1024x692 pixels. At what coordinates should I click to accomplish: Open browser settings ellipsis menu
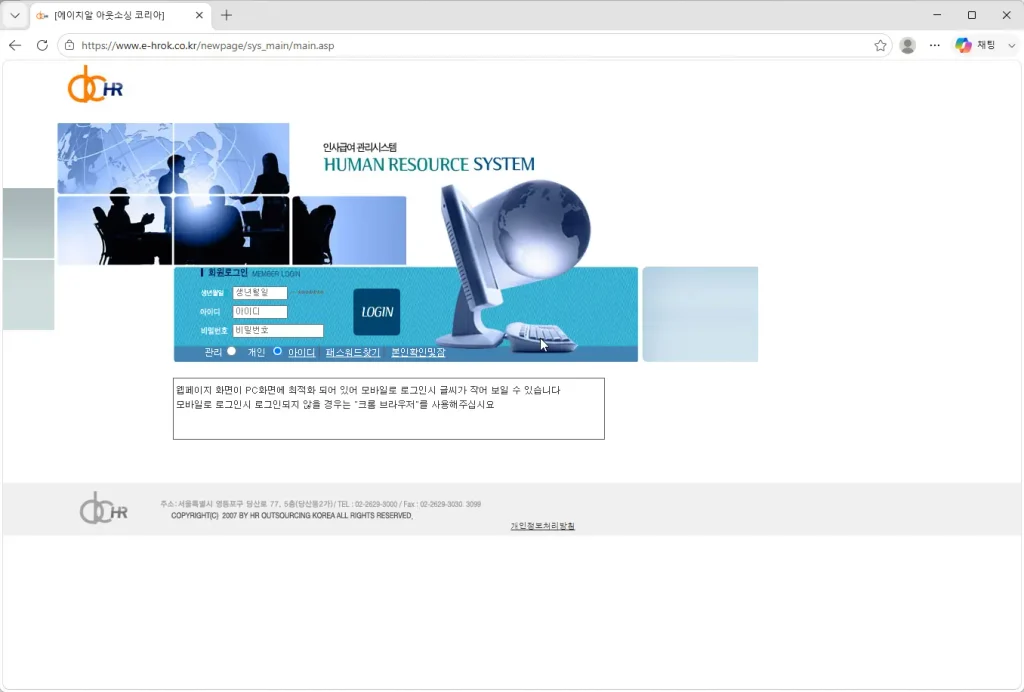click(x=935, y=45)
